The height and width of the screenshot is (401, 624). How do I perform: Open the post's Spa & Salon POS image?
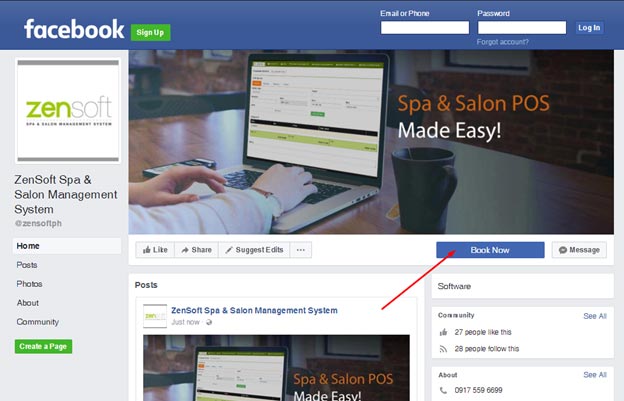[x=276, y=368]
